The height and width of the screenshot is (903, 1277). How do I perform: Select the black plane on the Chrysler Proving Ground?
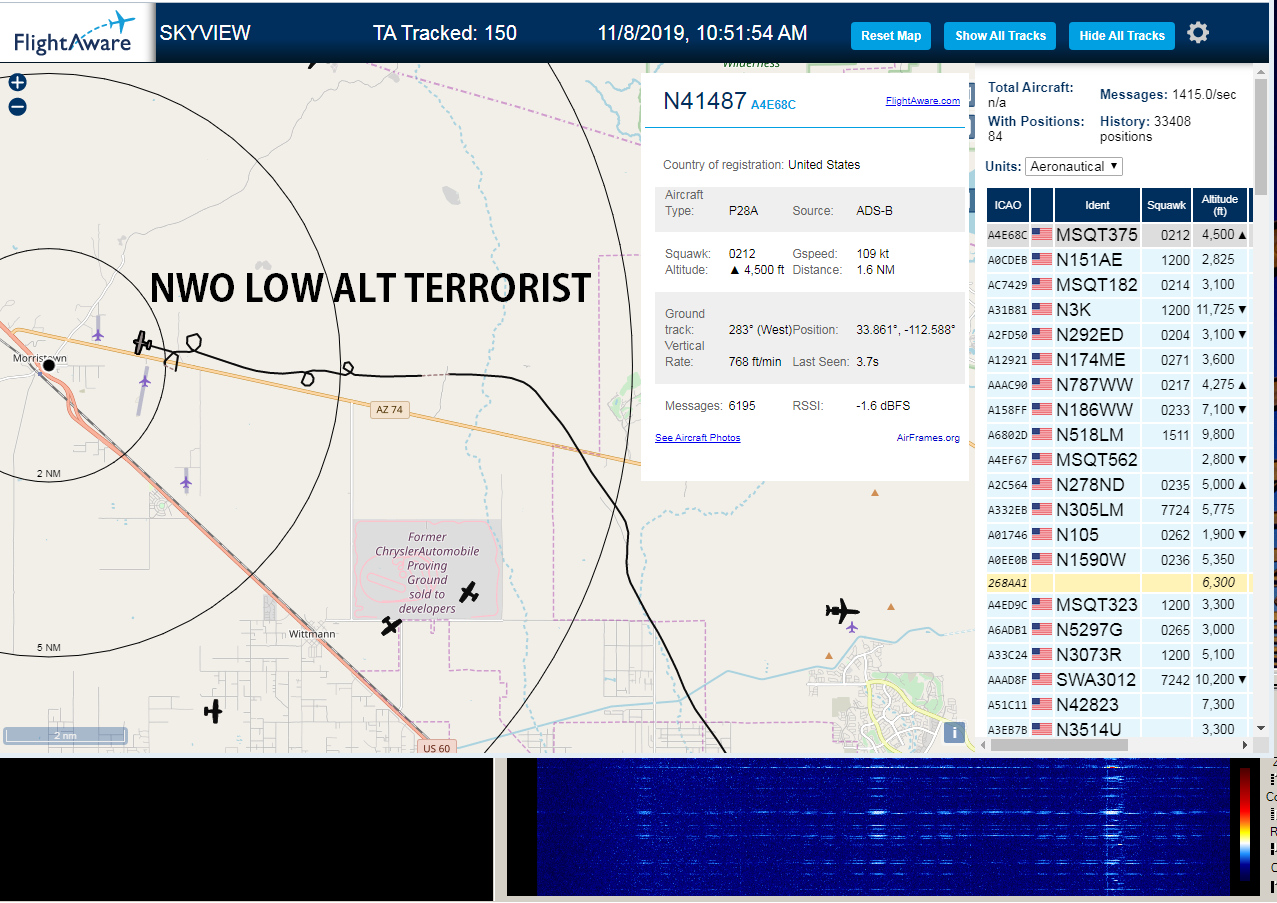click(468, 592)
